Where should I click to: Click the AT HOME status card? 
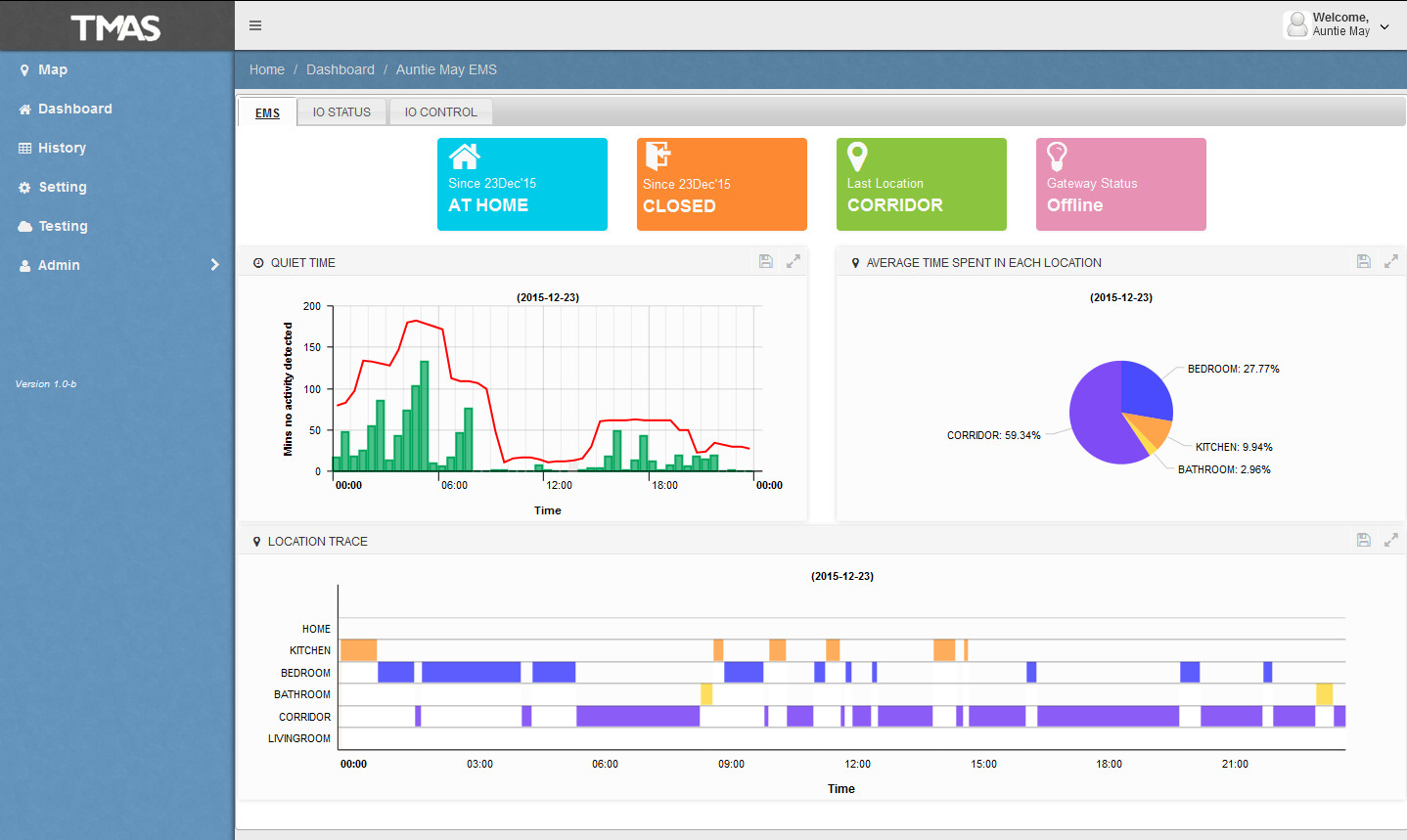[522, 184]
